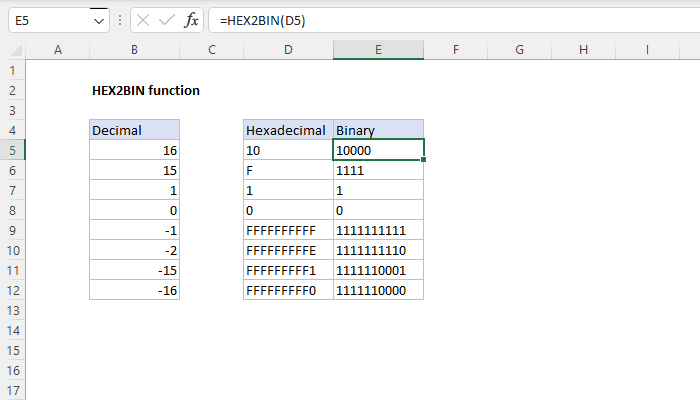Click the Select All corner triangle
This screenshot has height=400, width=700.
[16, 50]
